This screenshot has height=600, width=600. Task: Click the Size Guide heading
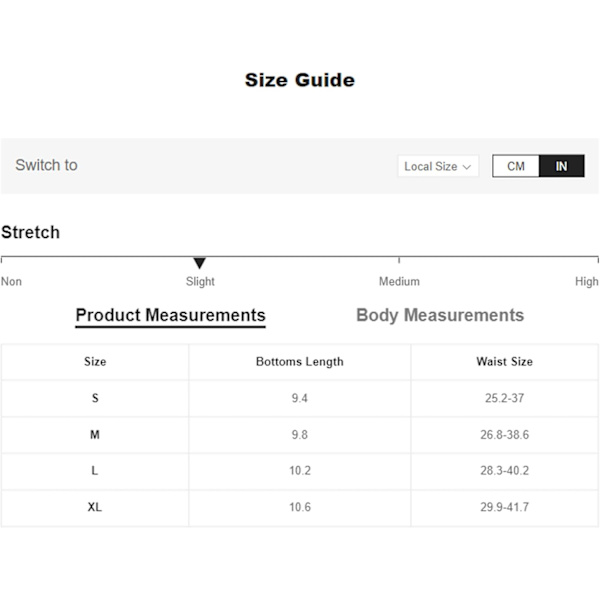point(300,80)
